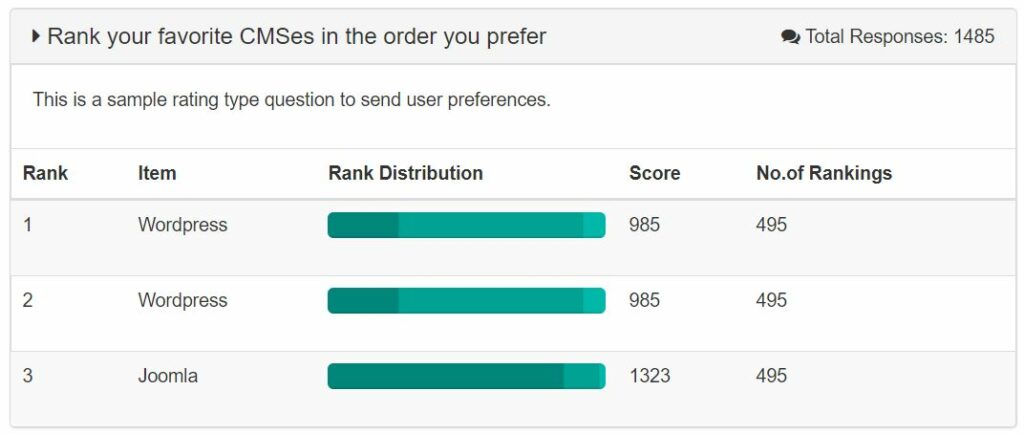
Task: Select the Rank Distribution column header
Action: coord(405,173)
